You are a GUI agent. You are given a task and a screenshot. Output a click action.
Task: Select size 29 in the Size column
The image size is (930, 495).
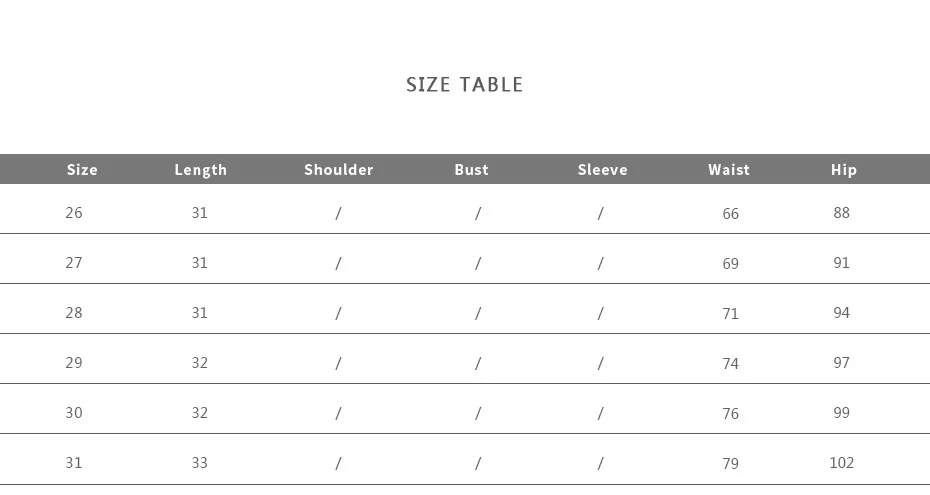[x=74, y=363]
